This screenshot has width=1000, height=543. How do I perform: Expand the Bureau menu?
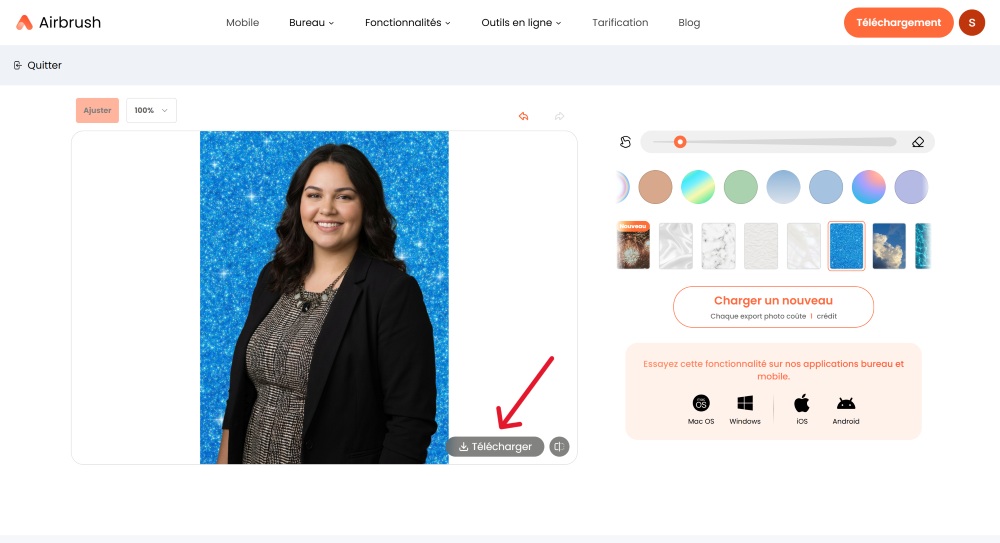pyautogui.click(x=311, y=22)
